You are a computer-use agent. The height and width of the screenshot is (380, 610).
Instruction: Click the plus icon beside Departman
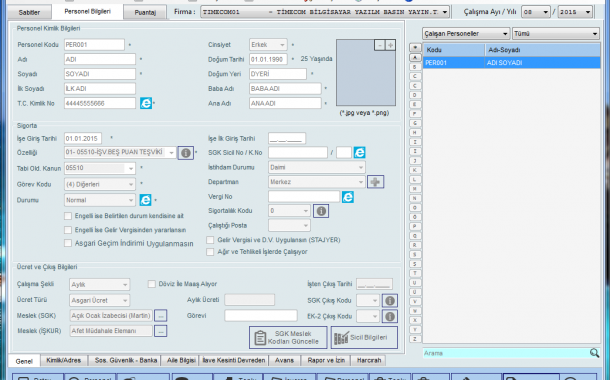click(375, 182)
